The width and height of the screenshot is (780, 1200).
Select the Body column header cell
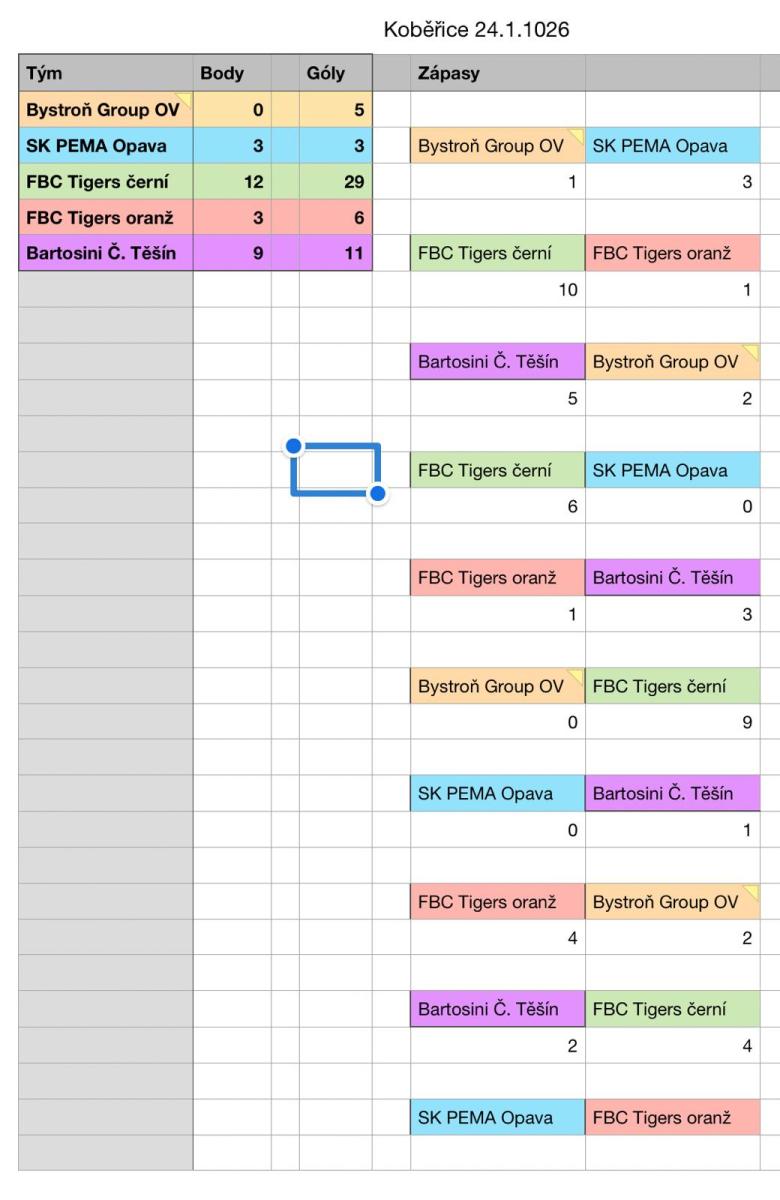tap(231, 73)
